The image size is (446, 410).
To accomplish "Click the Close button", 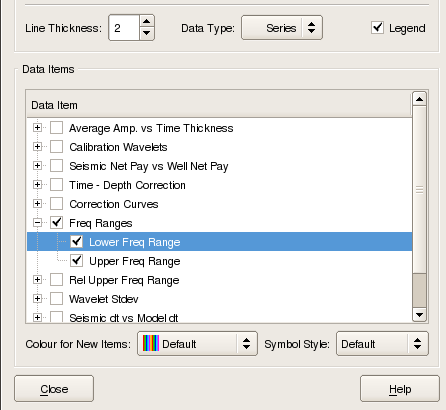I will [54, 389].
